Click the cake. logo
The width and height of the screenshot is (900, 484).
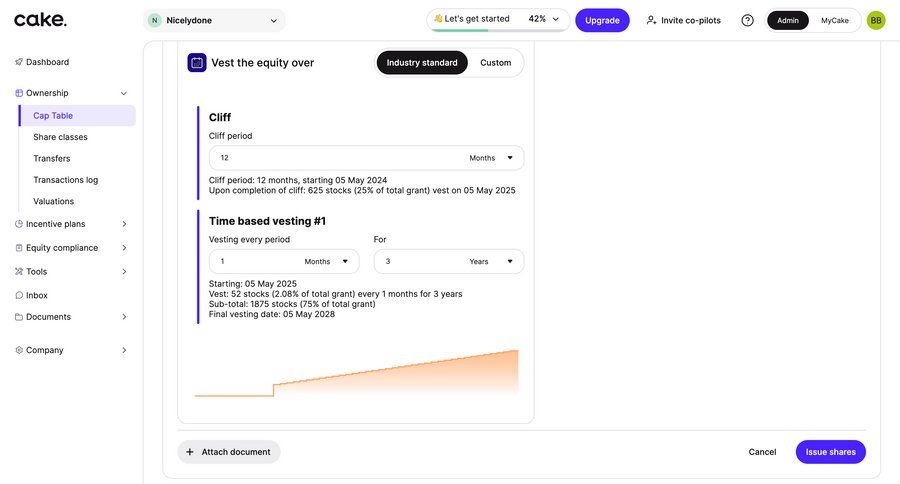pos(41,19)
